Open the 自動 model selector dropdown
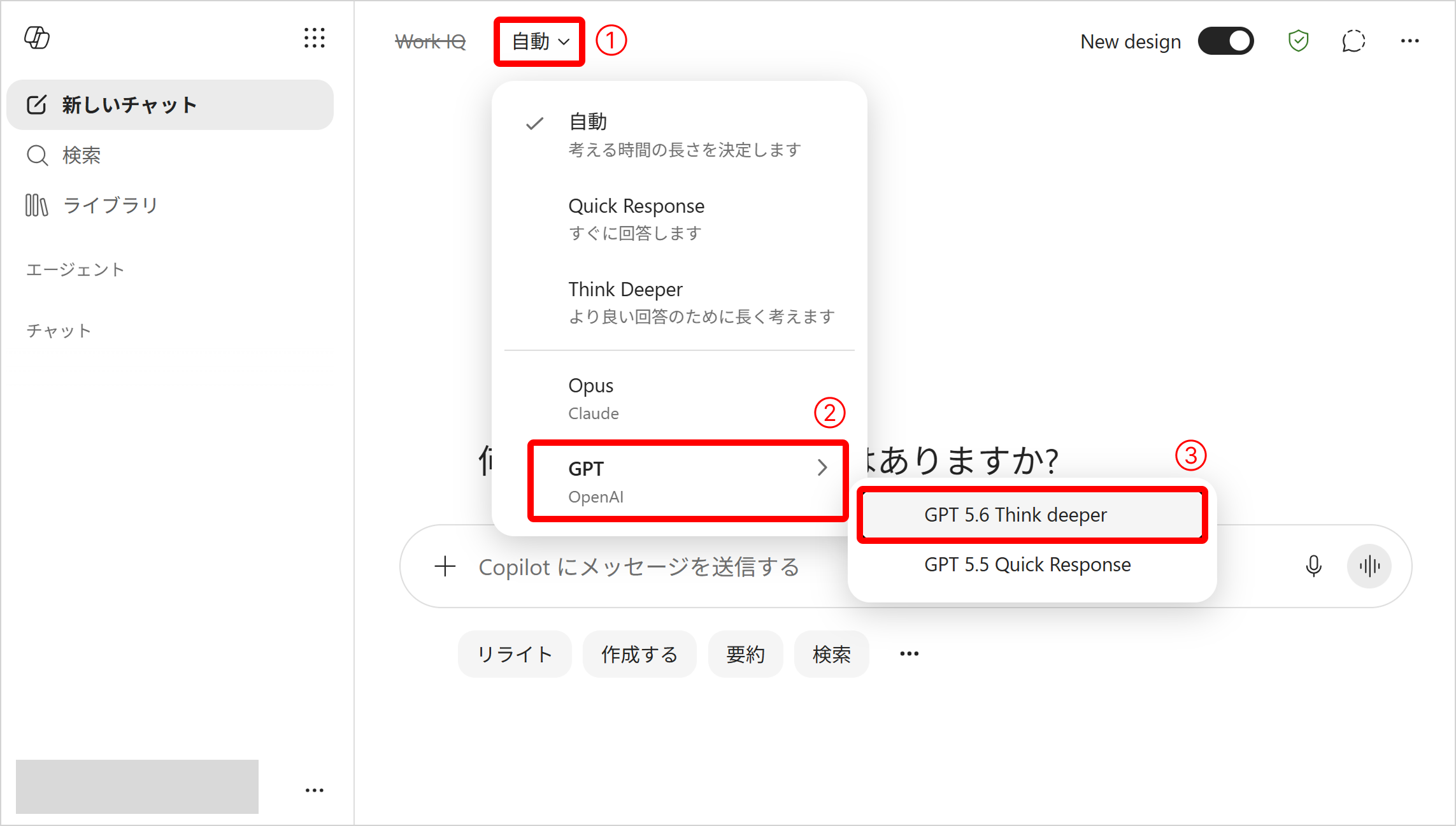This screenshot has width=1456, height=826. coord(539,41)
